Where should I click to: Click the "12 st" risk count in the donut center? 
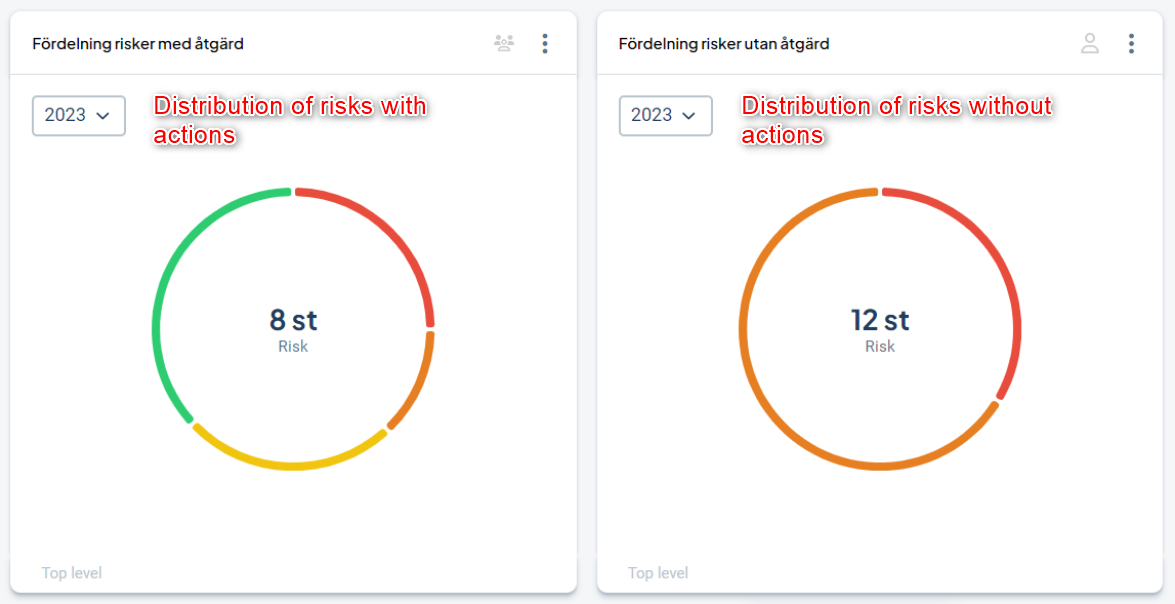[x=880, y=320]
